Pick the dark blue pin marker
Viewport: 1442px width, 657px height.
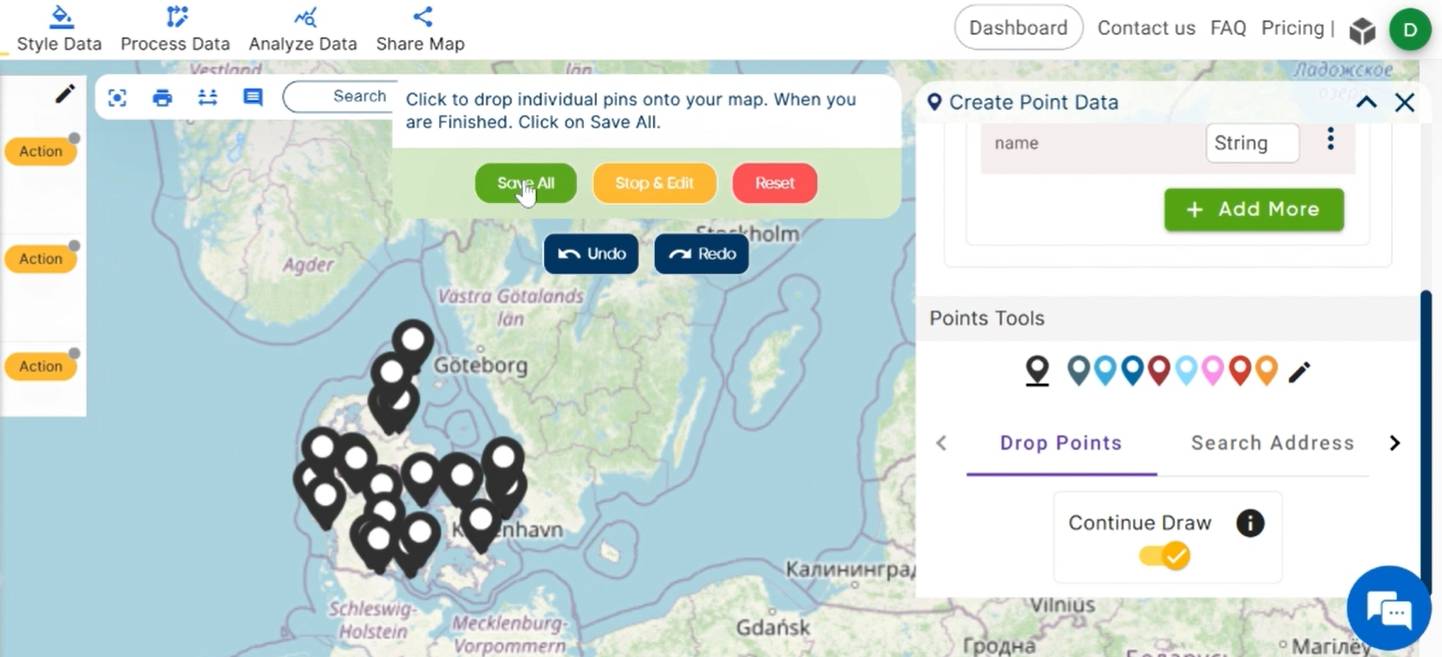(1132, 371)
